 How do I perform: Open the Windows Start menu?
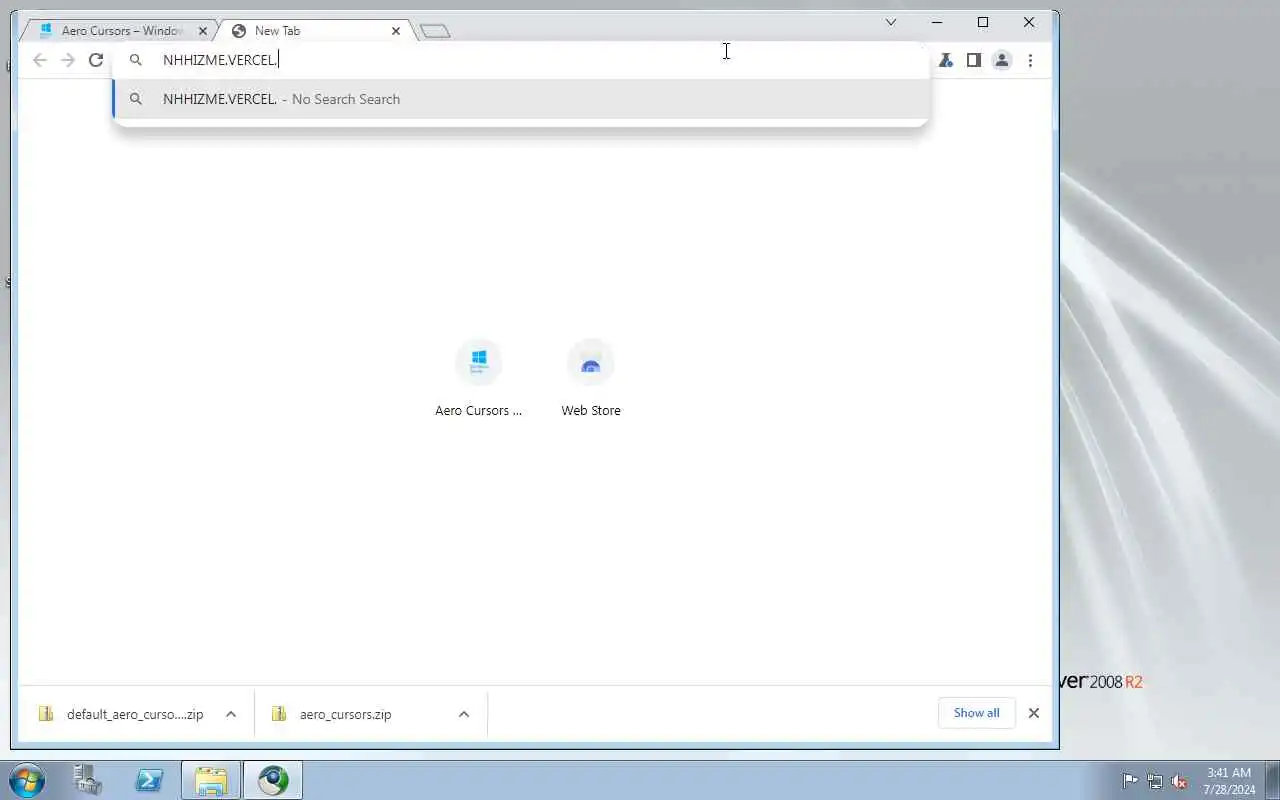[x=27, y=780]
